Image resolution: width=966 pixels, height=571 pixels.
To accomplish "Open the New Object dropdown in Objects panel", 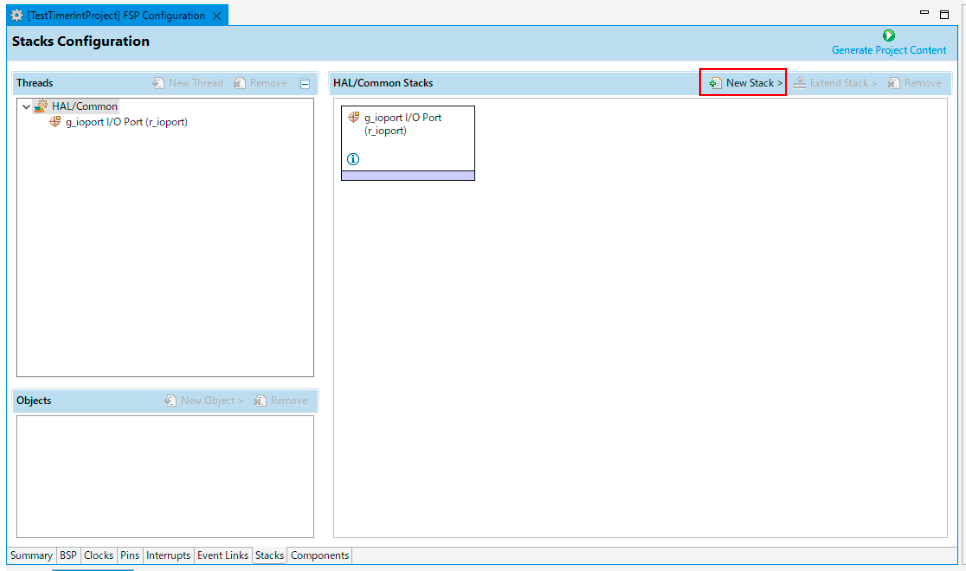I will [203, 400].
